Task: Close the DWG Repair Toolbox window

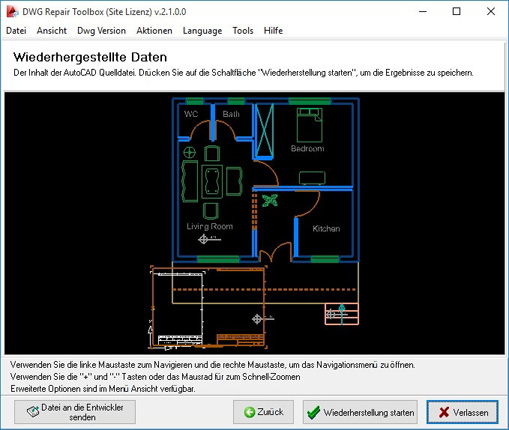Action: click(491, 12)
